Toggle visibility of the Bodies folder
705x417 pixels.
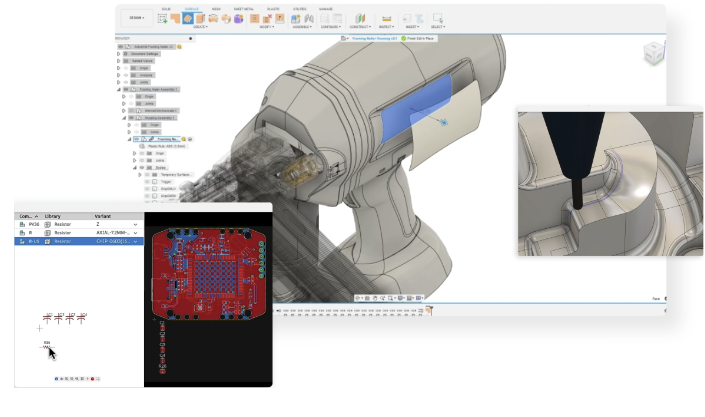point(143,168)
